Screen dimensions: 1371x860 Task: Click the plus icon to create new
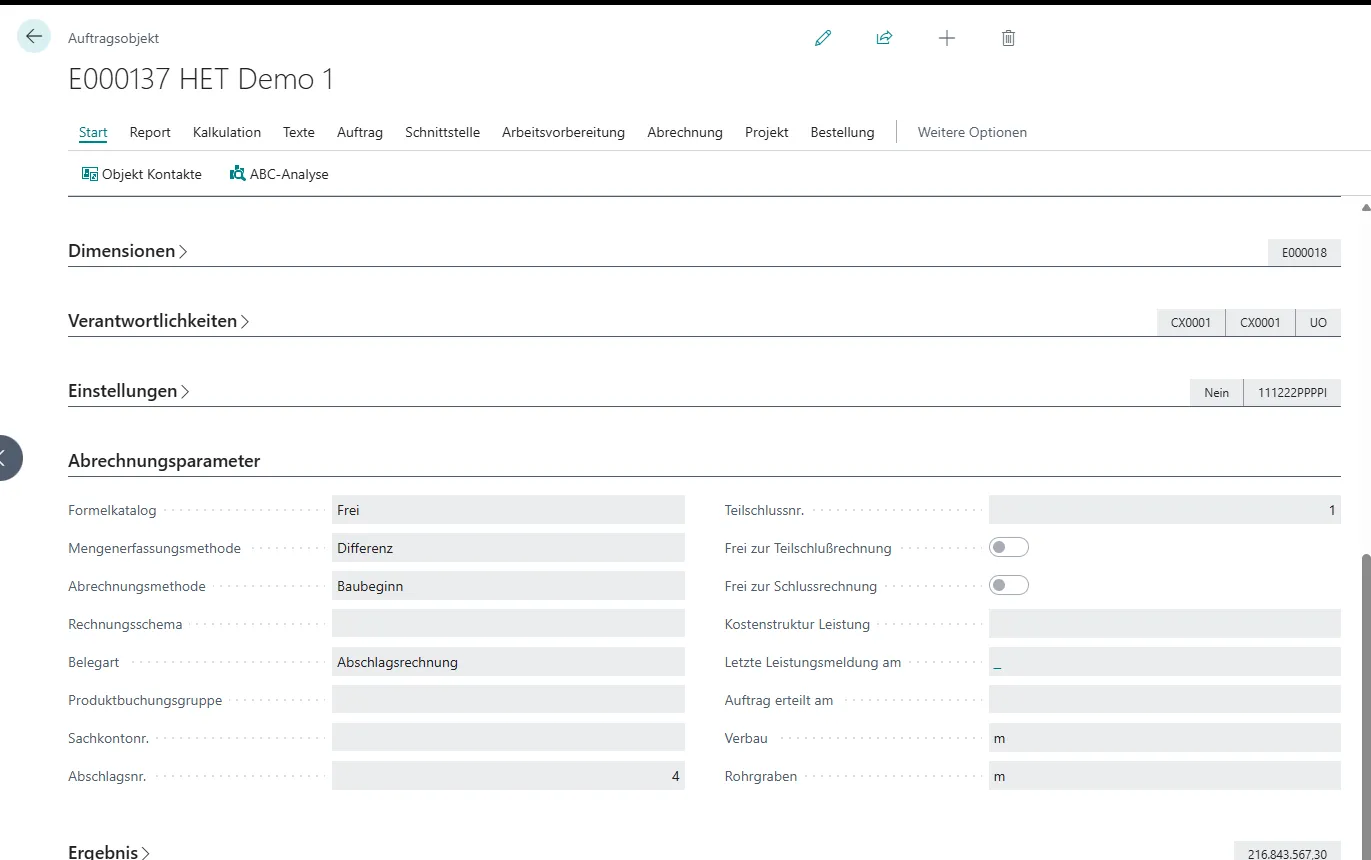(946, 38)
